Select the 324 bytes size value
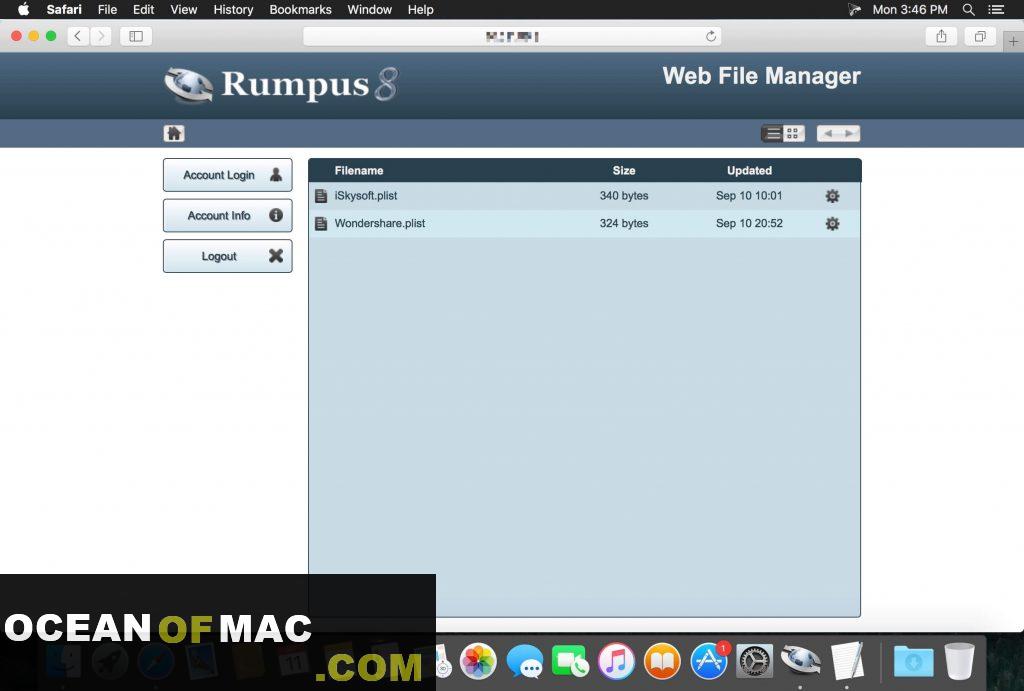This screenshot has height=691, width=1024. point(624,223)
